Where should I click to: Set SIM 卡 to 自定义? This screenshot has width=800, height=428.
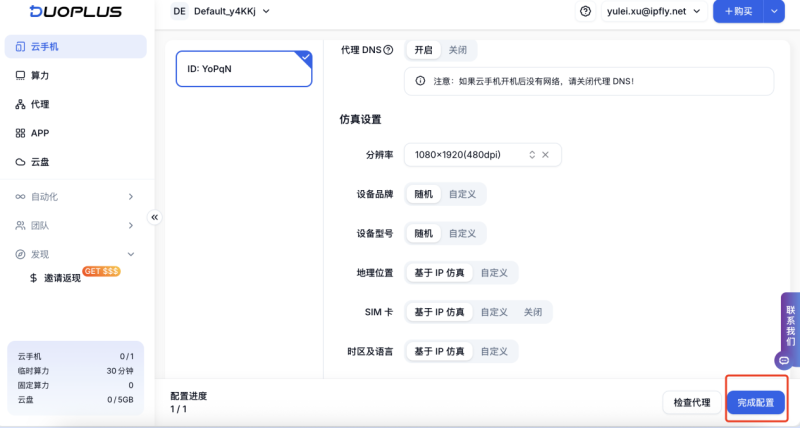494,312
